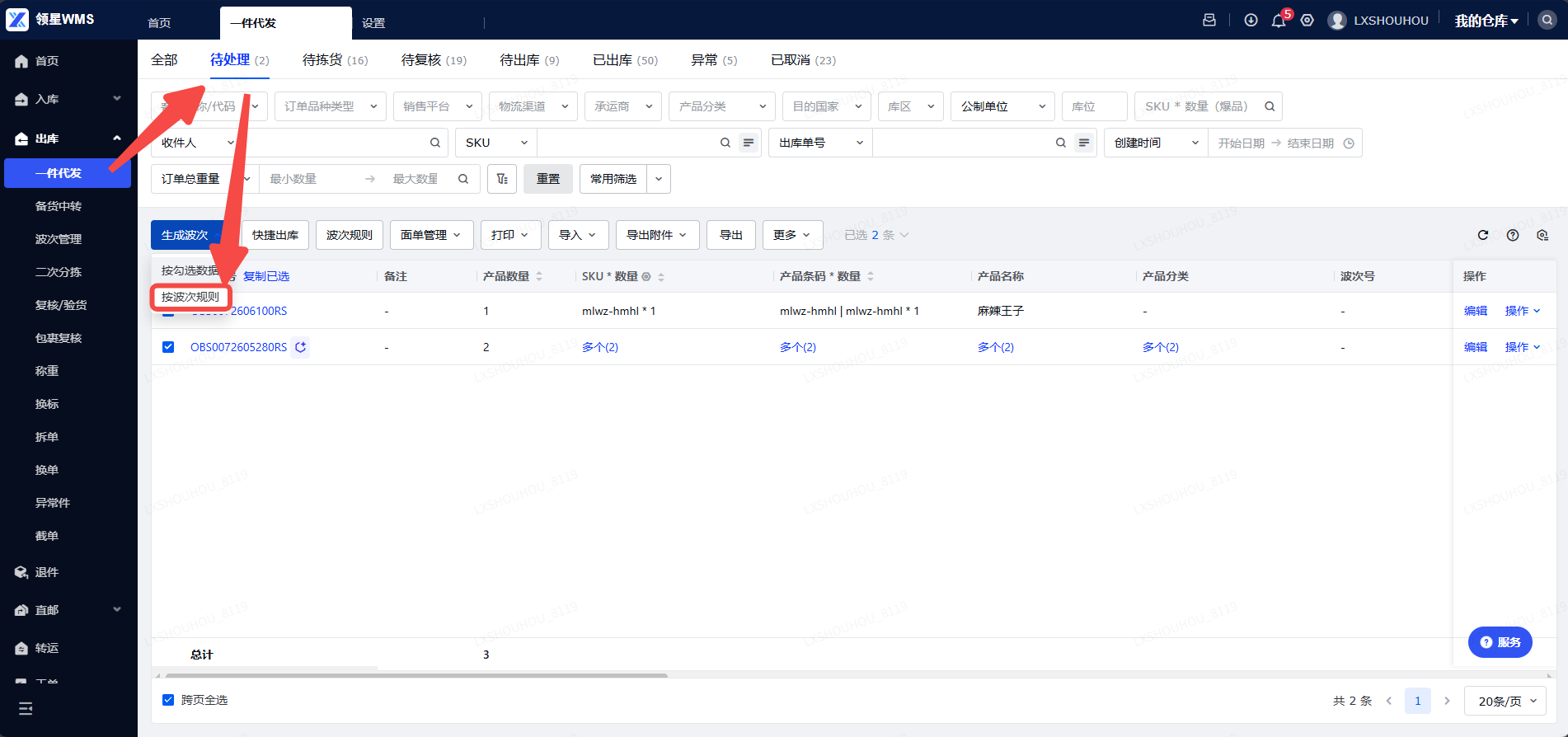Click the LXSHOUHOU user avatar

coord(1337,21)
